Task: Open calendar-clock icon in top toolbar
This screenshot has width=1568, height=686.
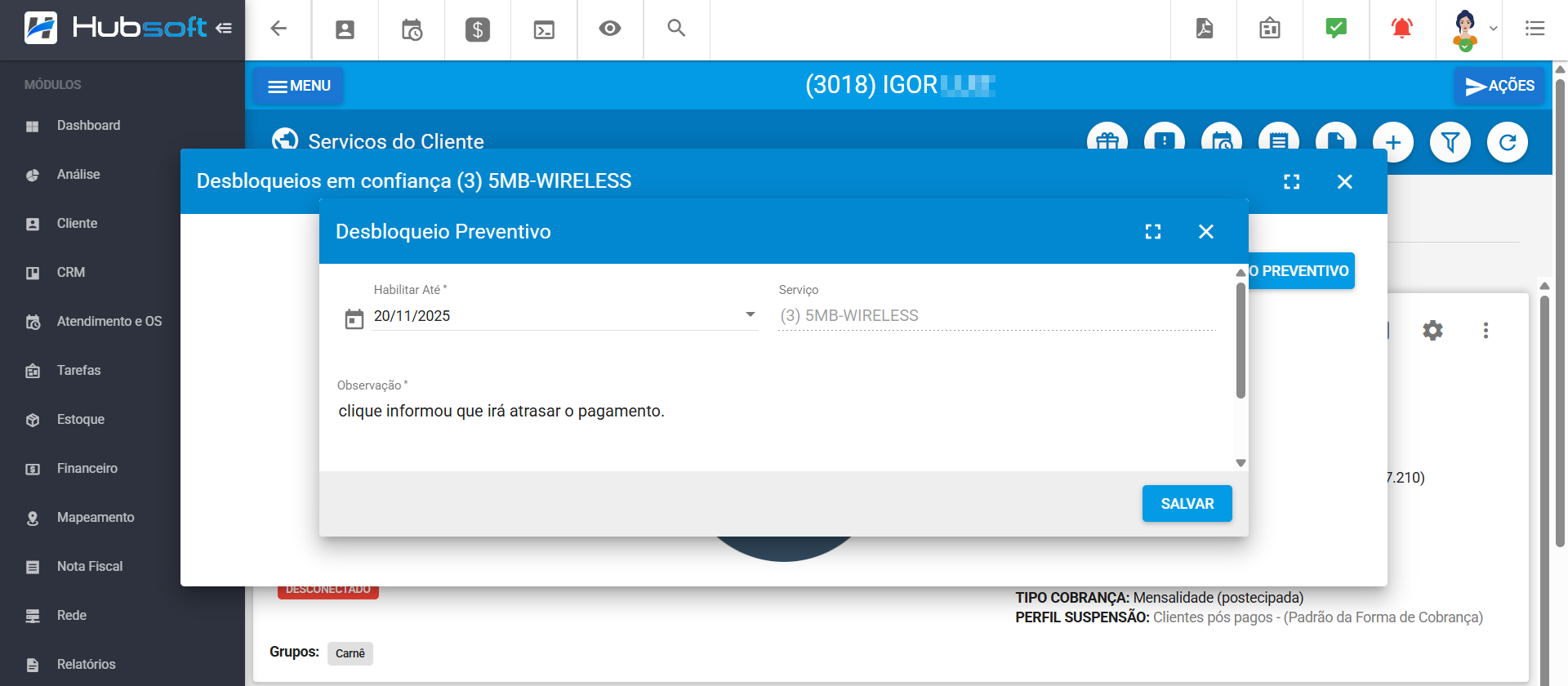Action: point(412,30)
